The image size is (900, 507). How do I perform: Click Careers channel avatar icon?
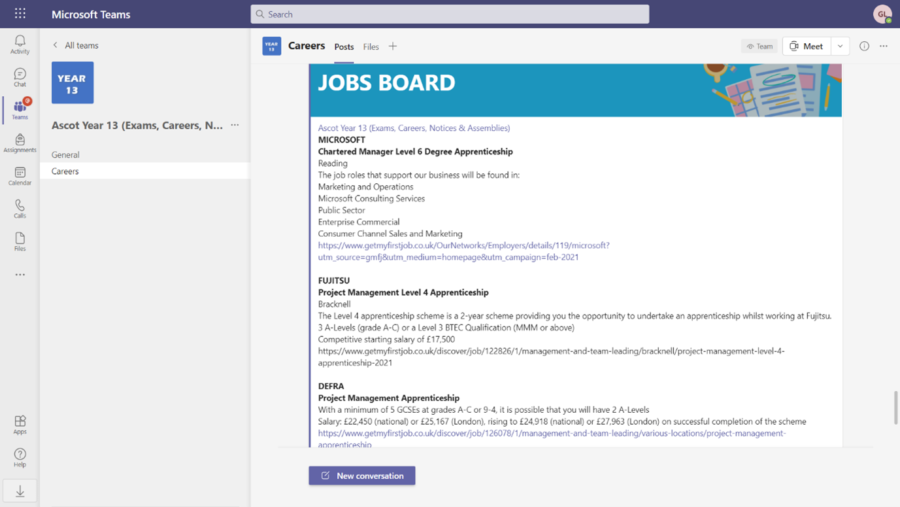(271, 46)
